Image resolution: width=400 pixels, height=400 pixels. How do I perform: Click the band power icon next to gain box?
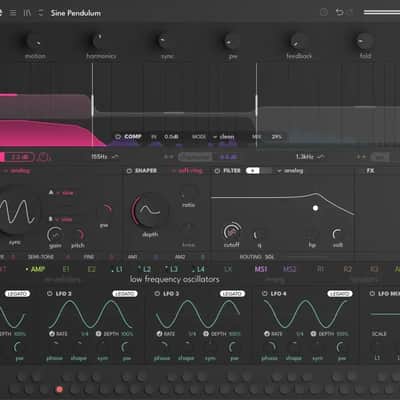44,157
